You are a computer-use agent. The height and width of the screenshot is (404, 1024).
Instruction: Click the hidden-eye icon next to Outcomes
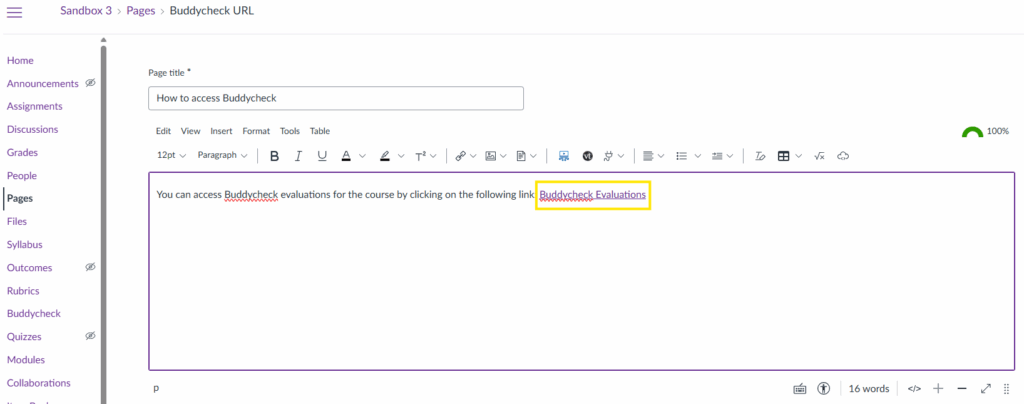[x=90, y=267]
